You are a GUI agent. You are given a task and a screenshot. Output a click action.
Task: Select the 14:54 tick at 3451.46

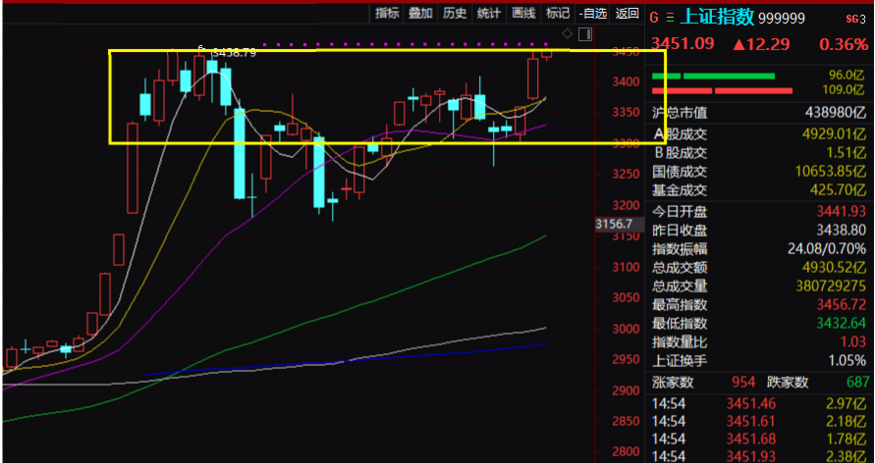[759, 403]
